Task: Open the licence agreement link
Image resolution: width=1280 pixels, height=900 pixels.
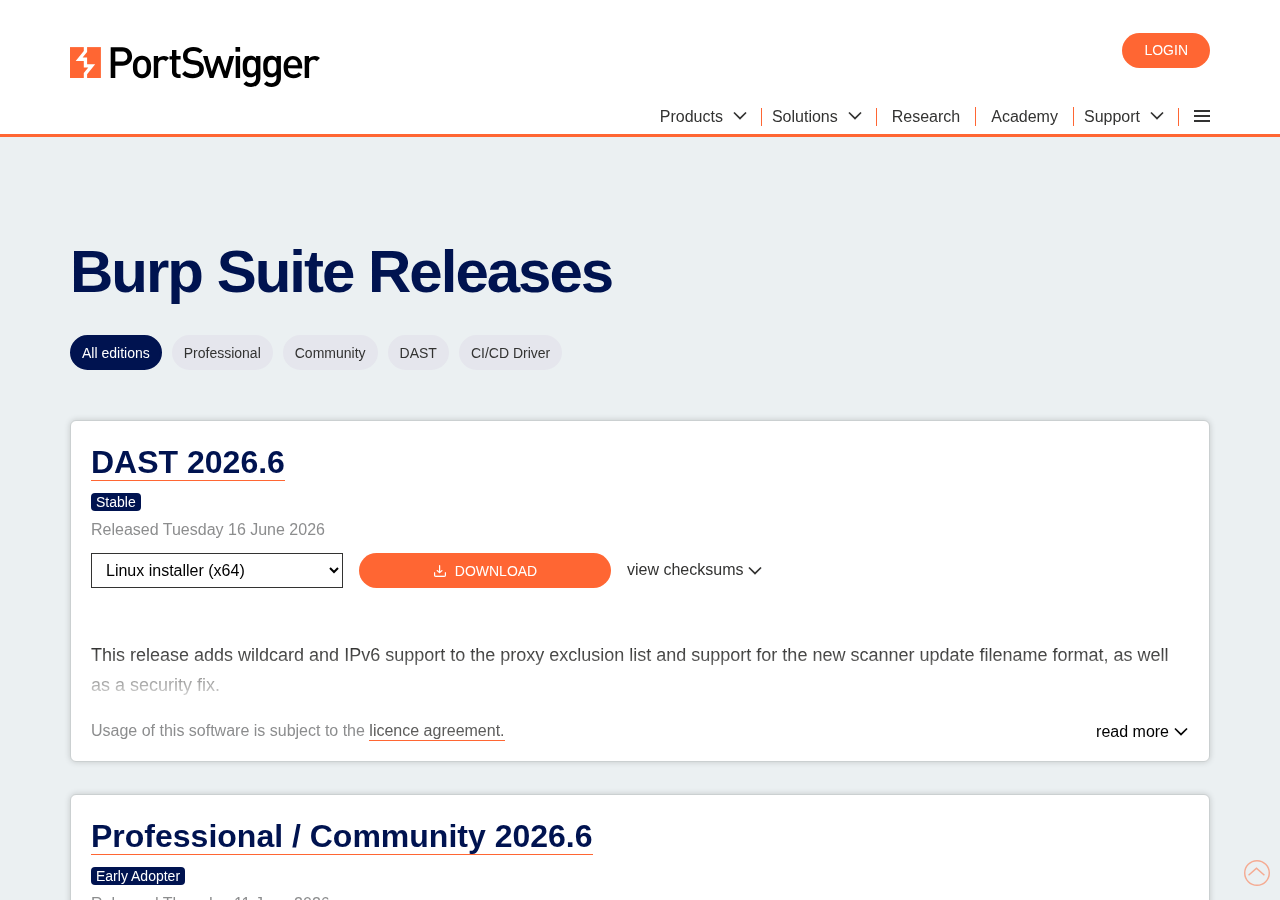Action: tap(437, 731)
